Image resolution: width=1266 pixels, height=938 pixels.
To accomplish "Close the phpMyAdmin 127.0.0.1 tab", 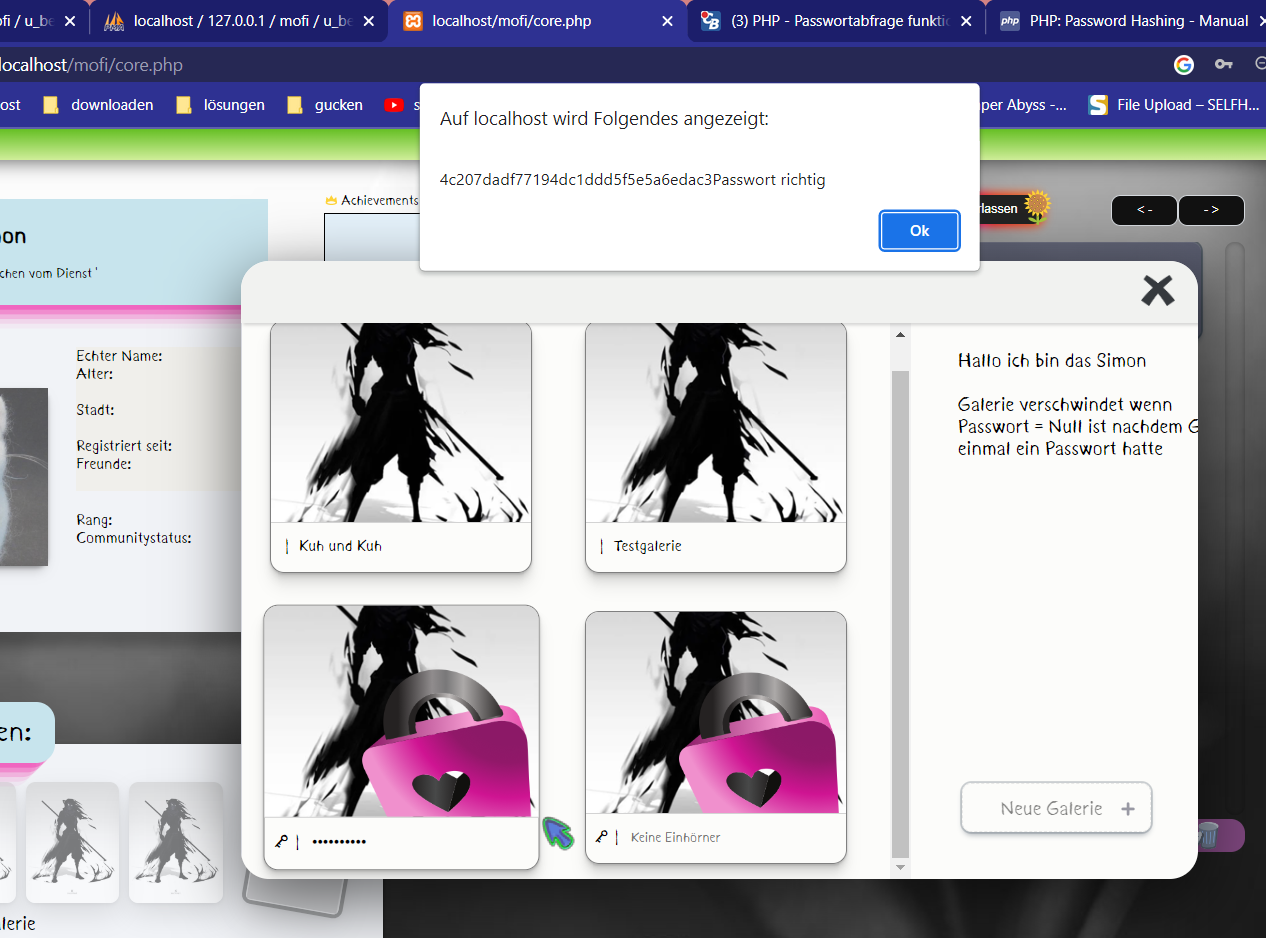I will pos(370,21).
